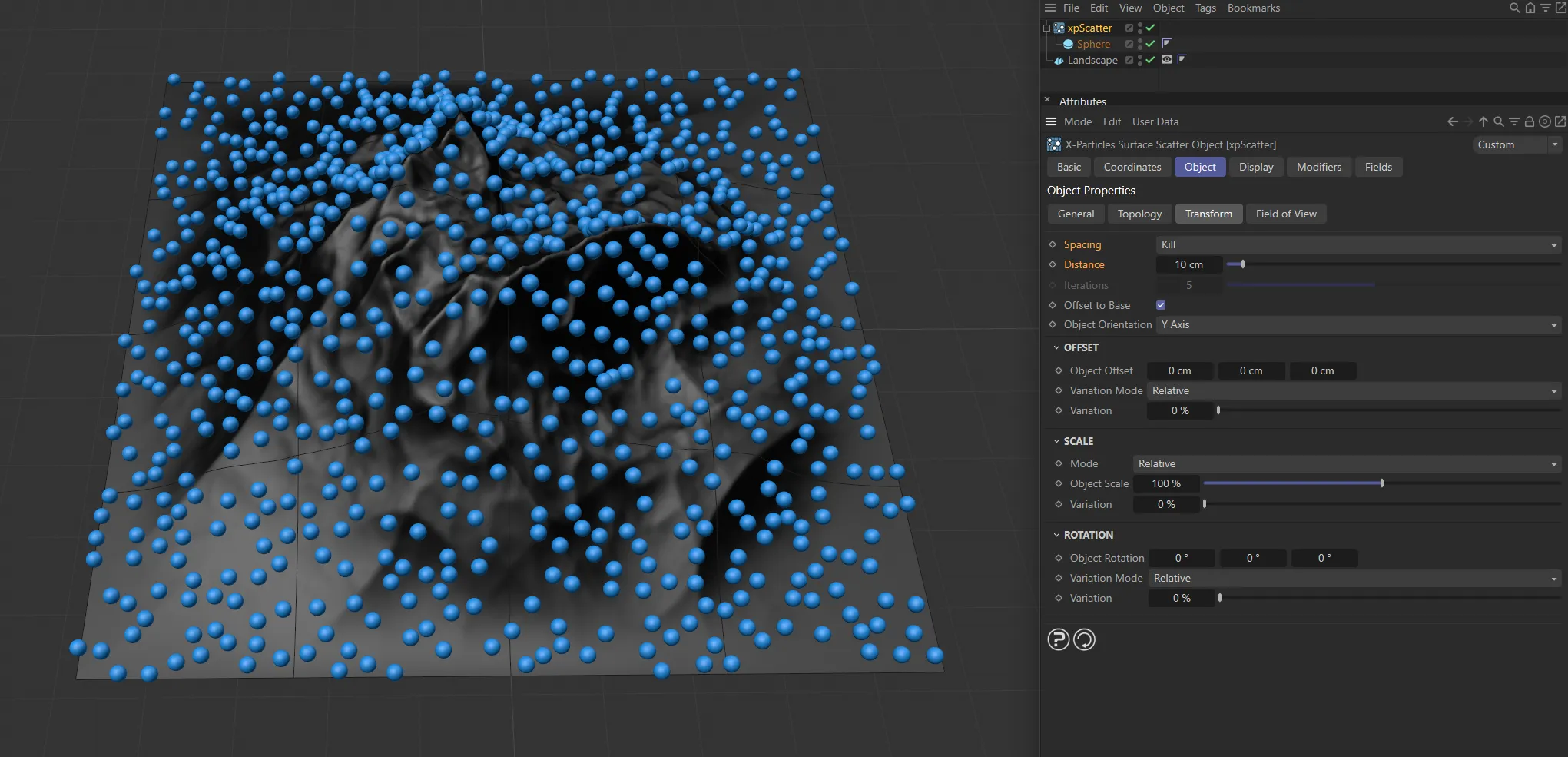Select the xpScatter object icon
1568x757 pixels.
pyautogui.click(x=1059, y=28)
